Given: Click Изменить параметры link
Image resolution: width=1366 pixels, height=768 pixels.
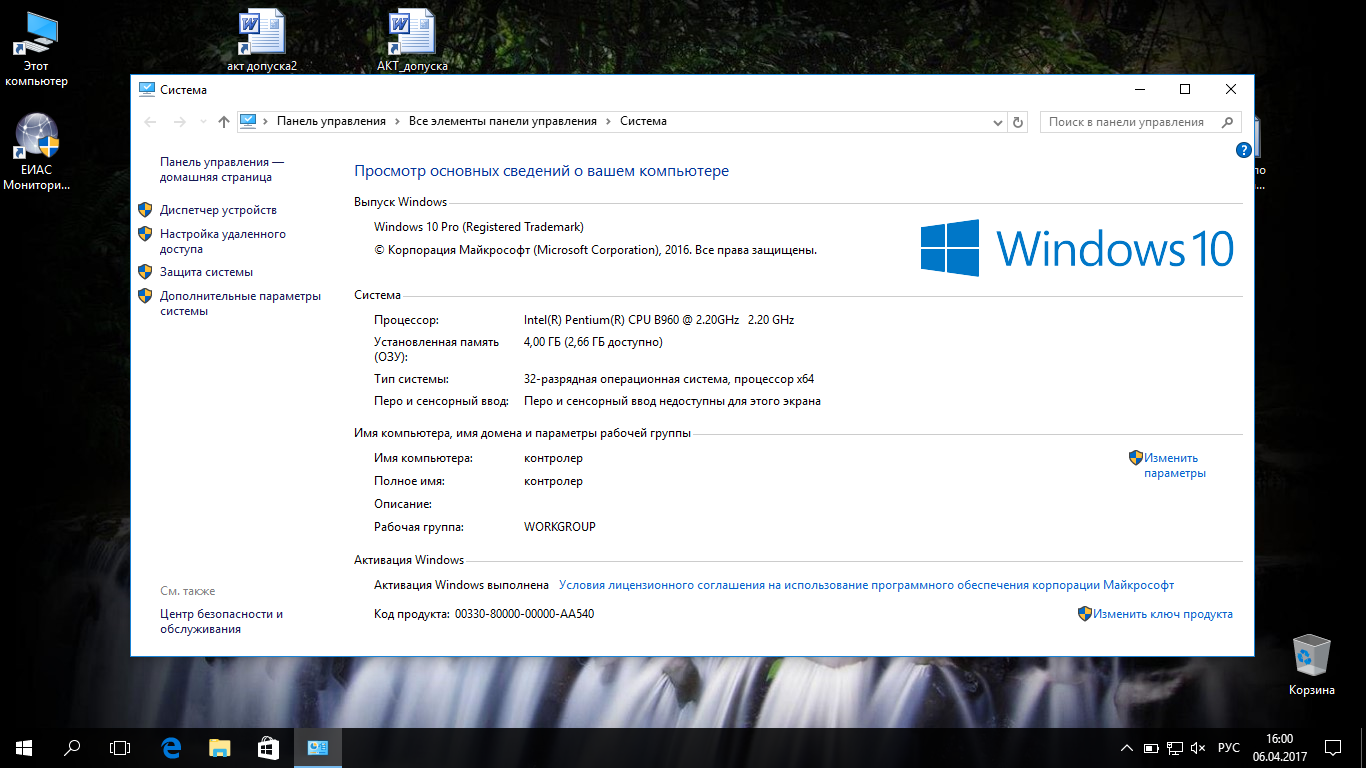Looking at the screenshot, I should (x=1175, y=466).
